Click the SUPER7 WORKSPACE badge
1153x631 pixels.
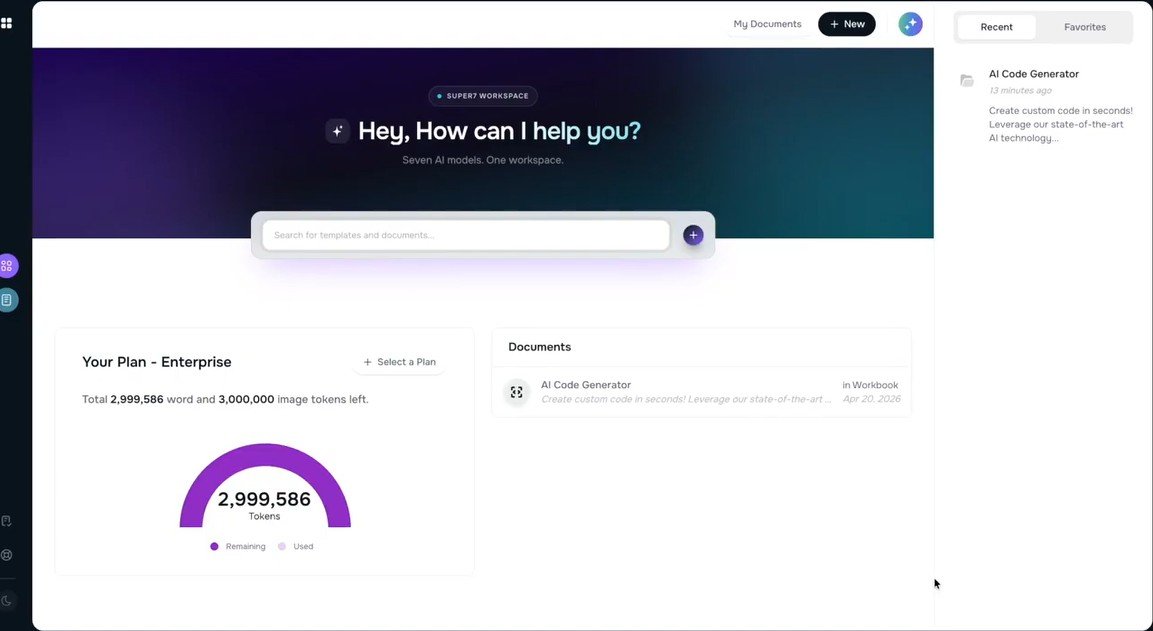click(x=483, y=96)
